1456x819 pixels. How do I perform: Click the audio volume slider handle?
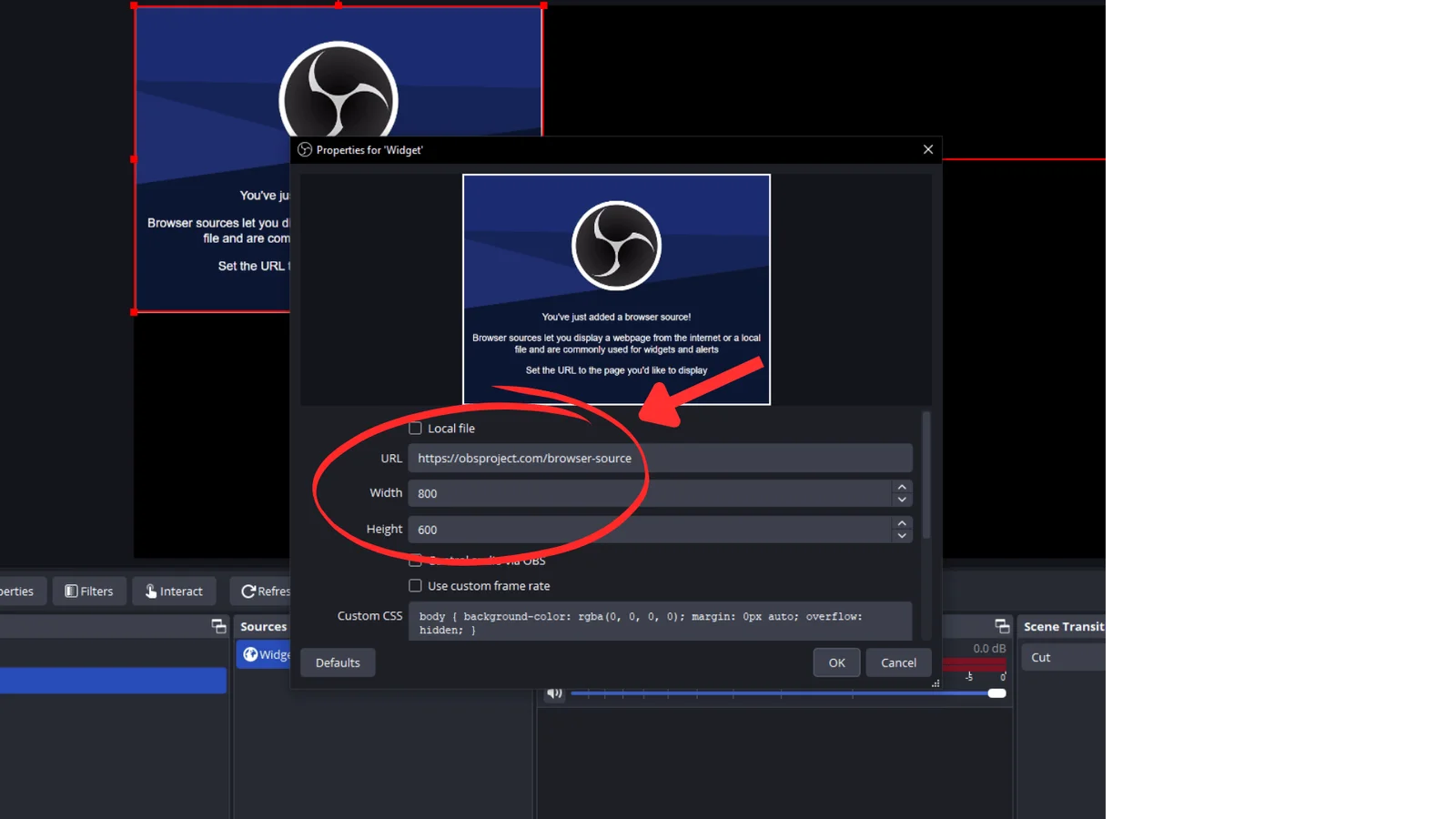[x=996, y=693]
